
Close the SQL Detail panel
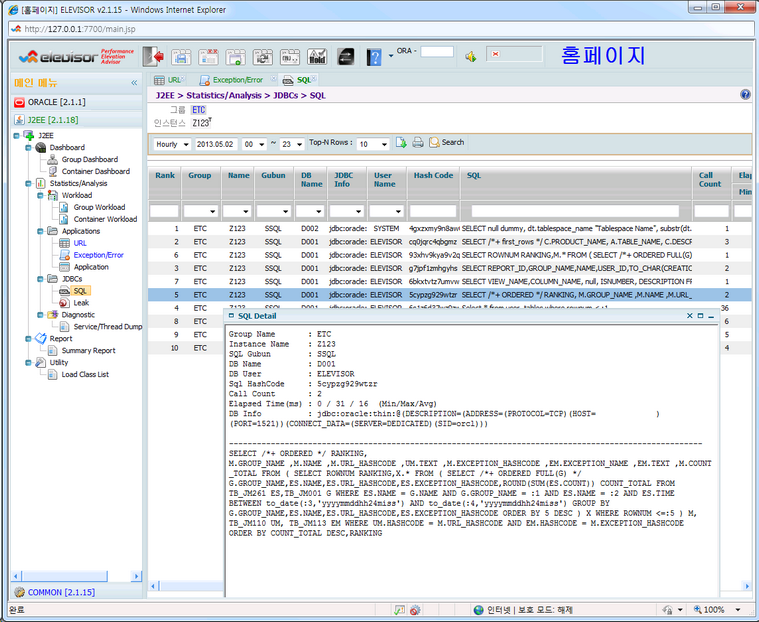coord(690,316)
